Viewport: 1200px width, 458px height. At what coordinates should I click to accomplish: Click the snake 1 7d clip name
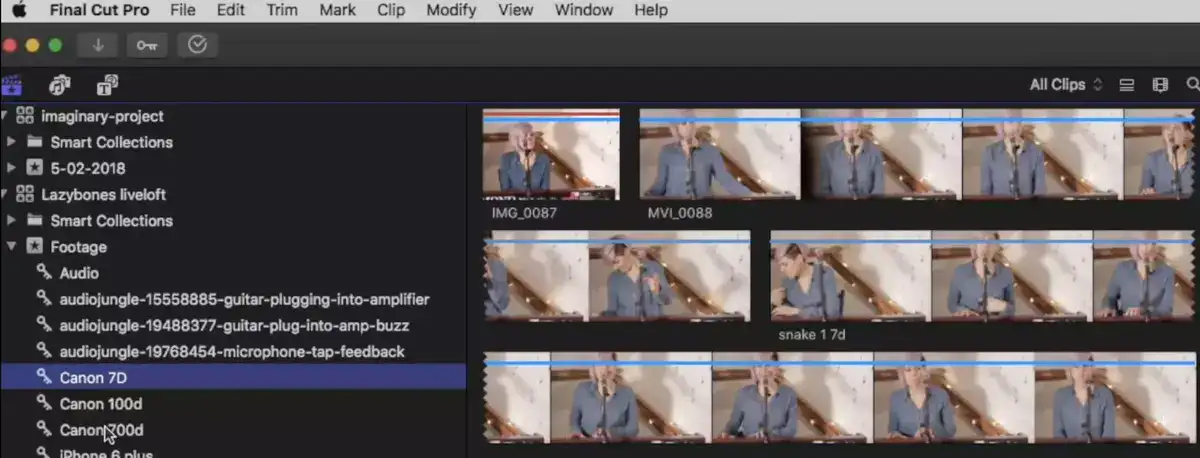(x=811, y=334)
